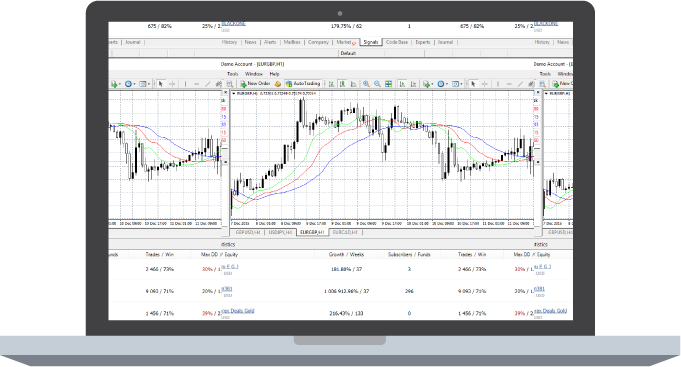The image size is (681, 367).
Task: Open the Window menu next to Help
Action: tap(254, 74)
